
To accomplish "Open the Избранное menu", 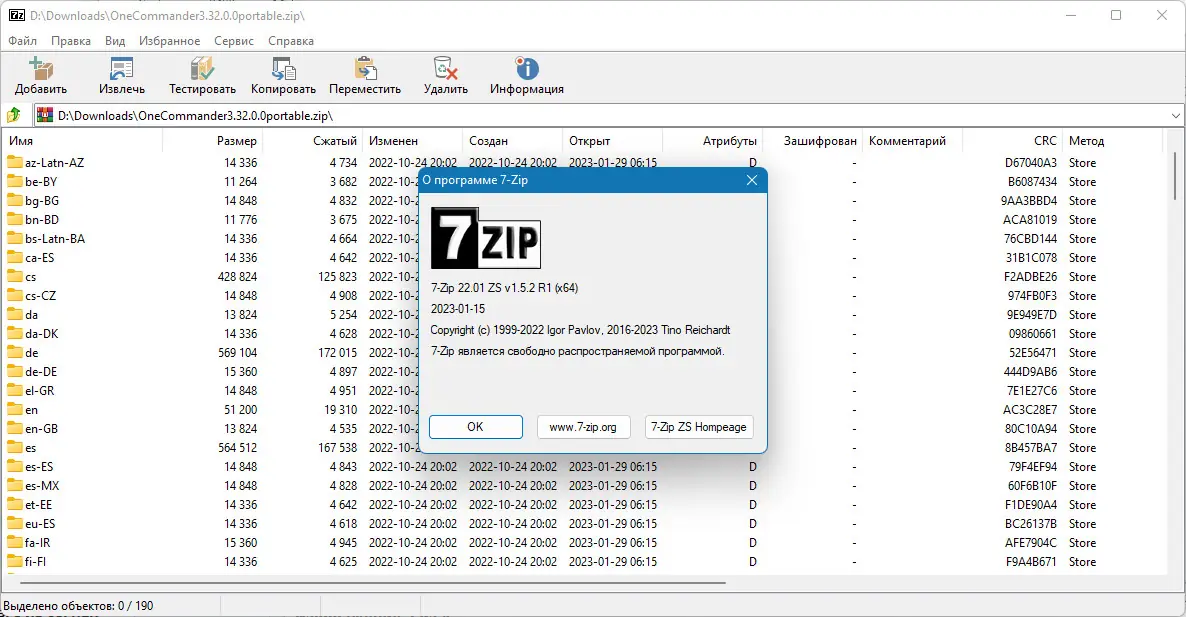I will click(169, 41).
